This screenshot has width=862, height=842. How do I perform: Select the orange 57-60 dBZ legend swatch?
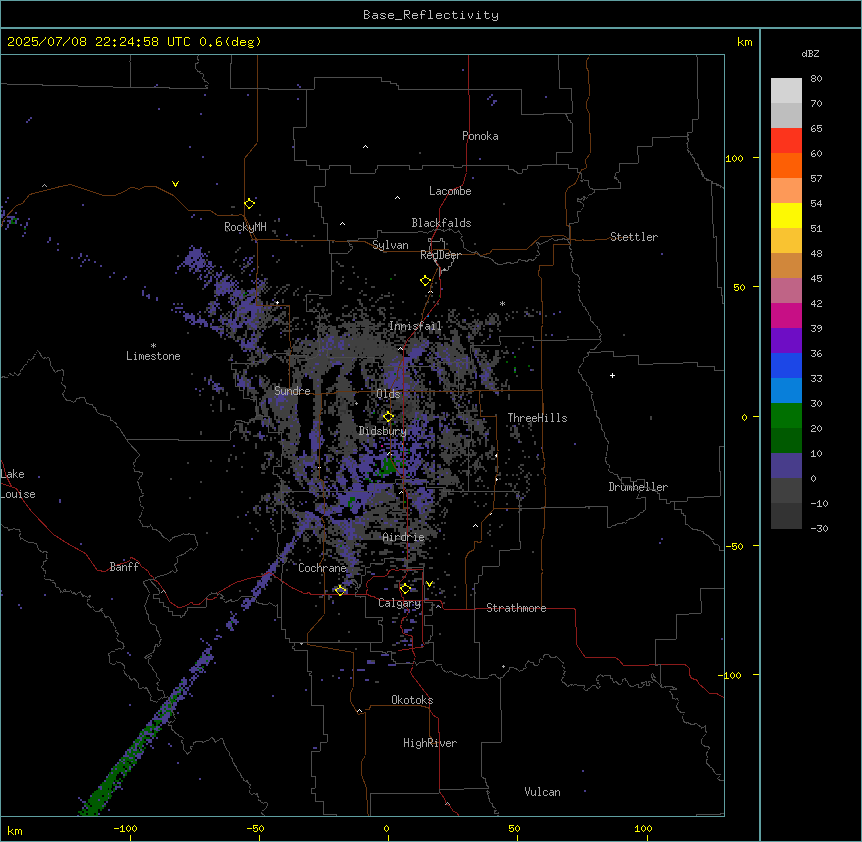click(x=786, y=165)
